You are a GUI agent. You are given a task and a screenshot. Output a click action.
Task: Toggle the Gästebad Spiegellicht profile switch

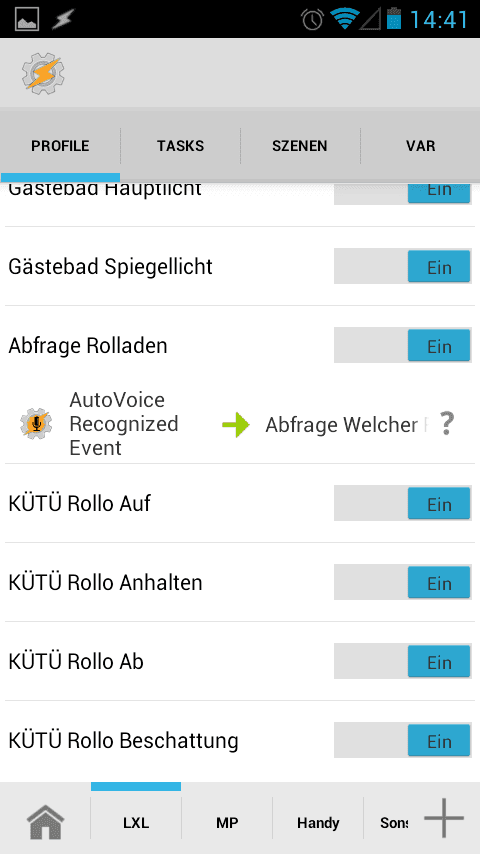tap(403, 266)
